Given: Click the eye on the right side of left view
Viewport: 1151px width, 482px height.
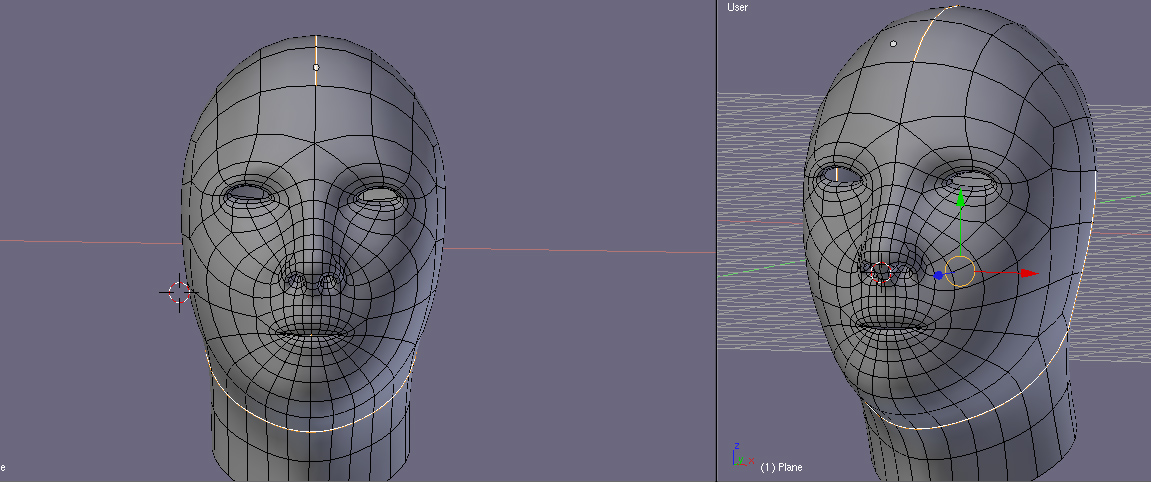Looking at the screenshot, I should [x=380, y=196].
